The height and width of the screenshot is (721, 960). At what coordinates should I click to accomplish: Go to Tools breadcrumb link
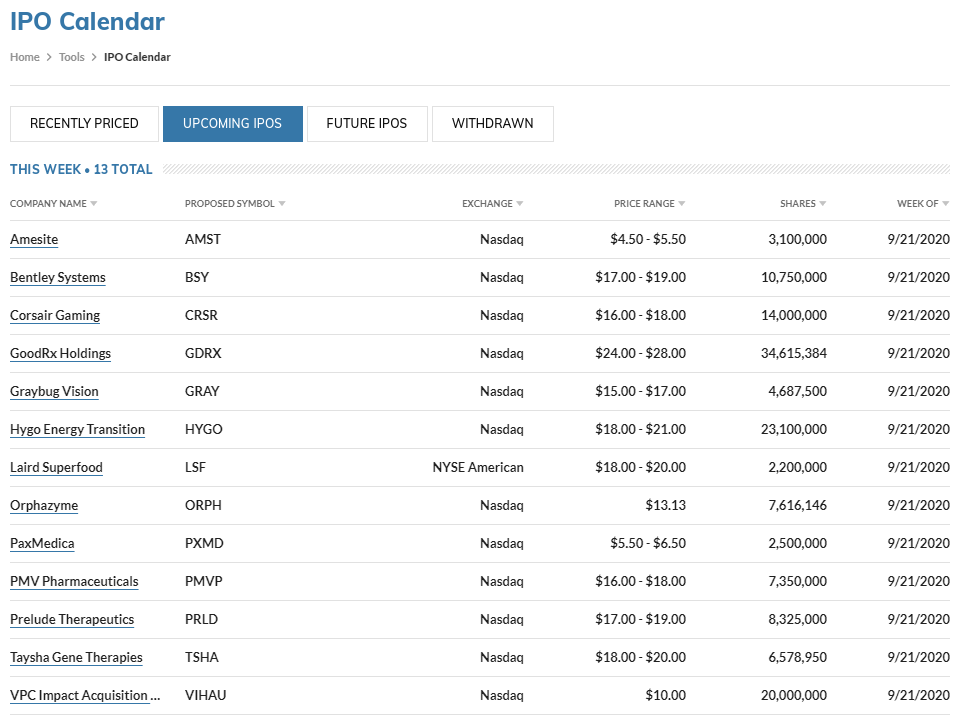pyautogui.click(x=72, y=57)
